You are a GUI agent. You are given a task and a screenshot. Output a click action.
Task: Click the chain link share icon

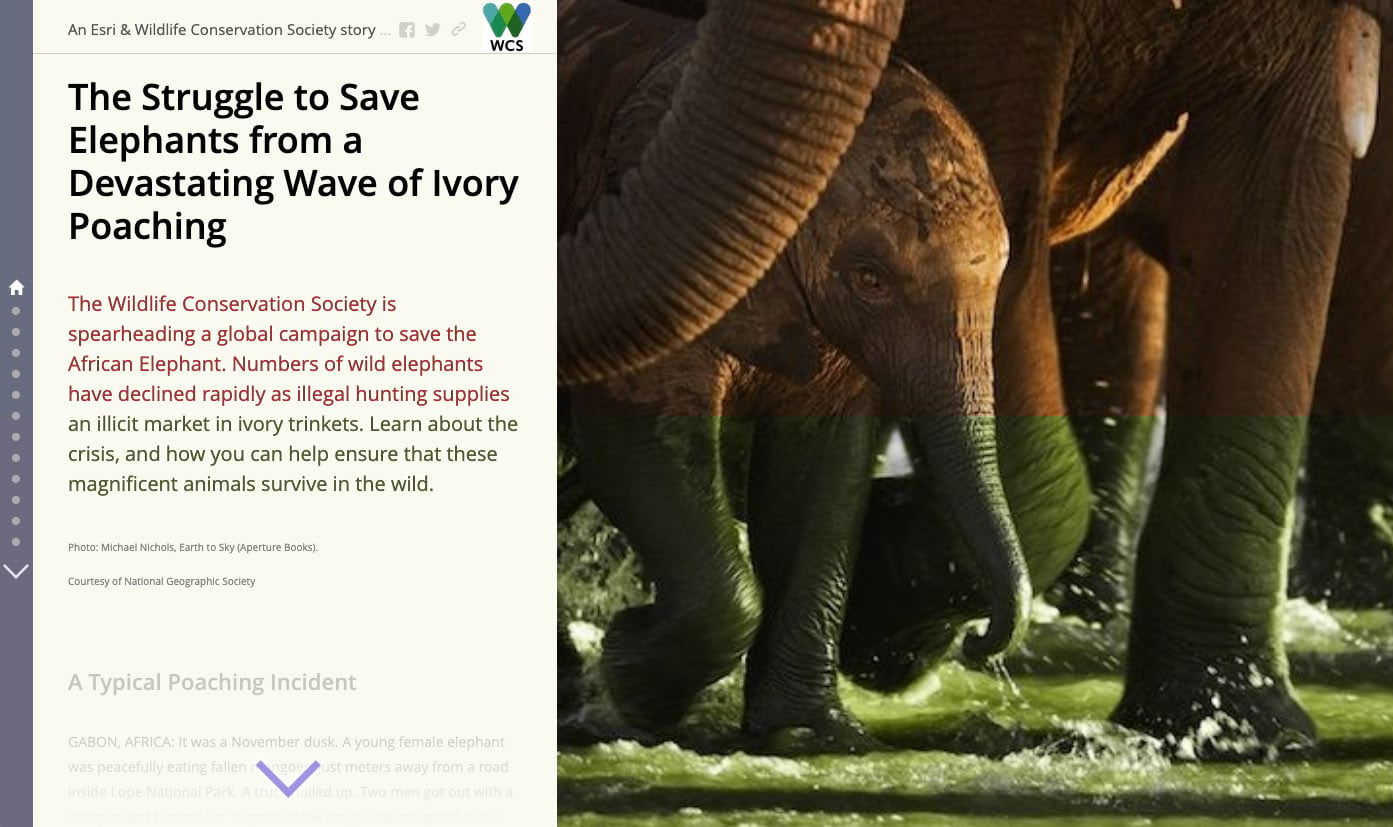click(459, 29)
